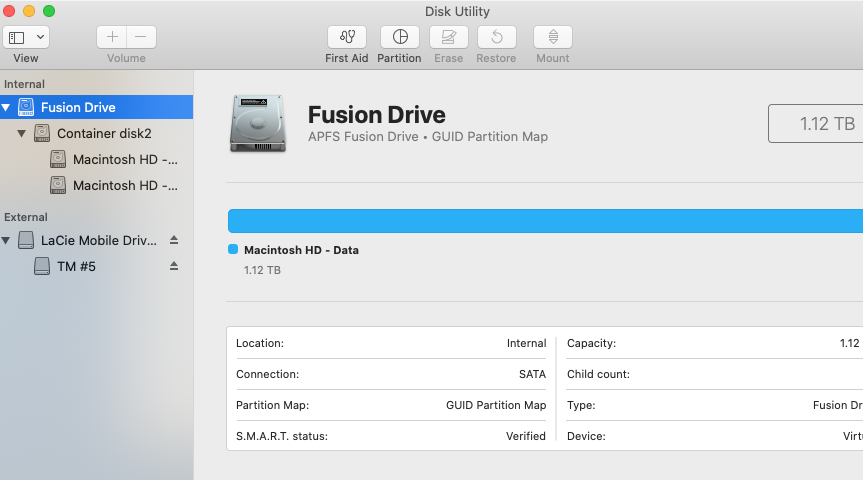Screen dimensions: 863x480
Task: Click the LaCie external drive icon
Action: tap(26, 240)
